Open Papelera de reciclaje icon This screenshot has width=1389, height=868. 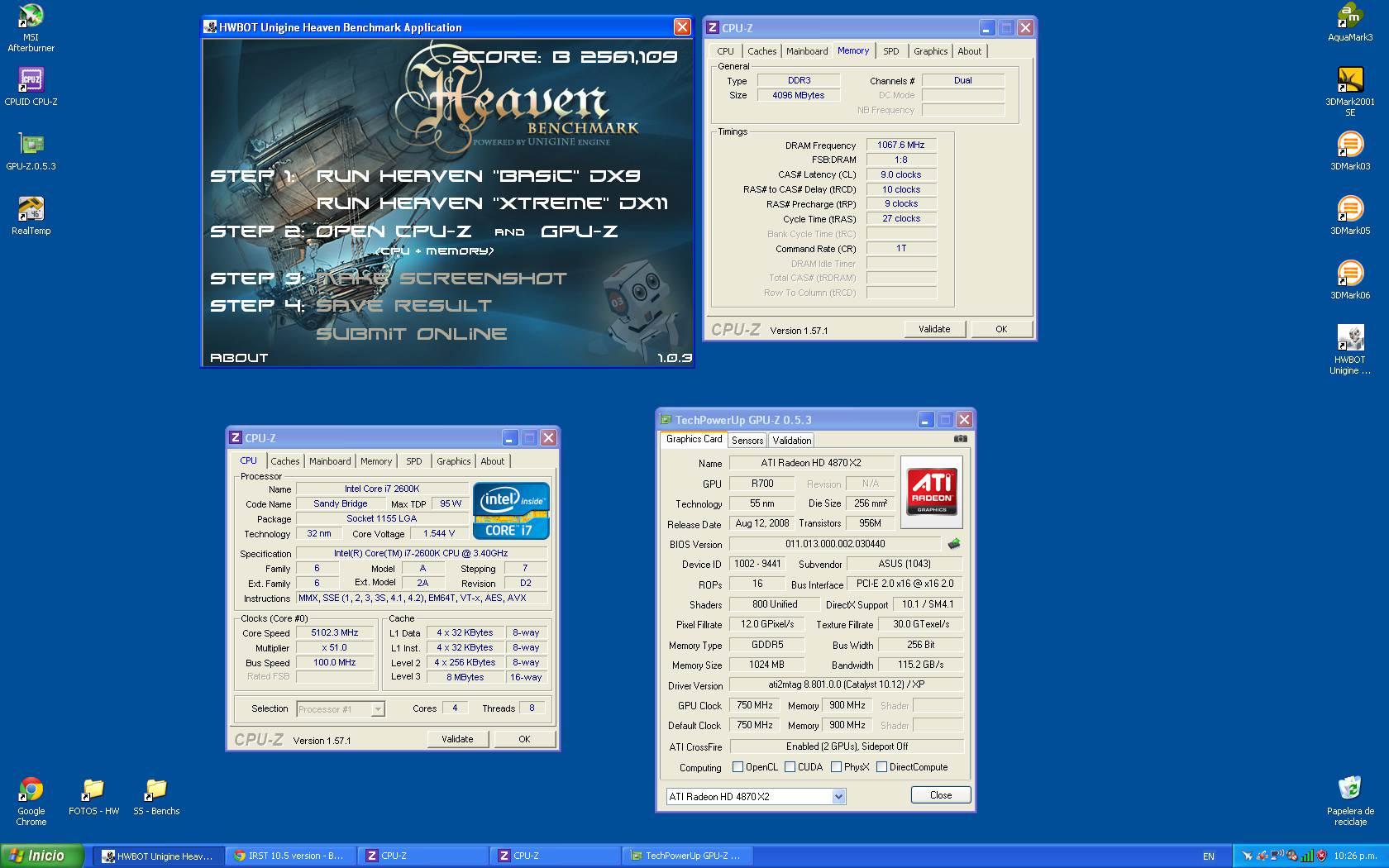(x=1350, y=801)
